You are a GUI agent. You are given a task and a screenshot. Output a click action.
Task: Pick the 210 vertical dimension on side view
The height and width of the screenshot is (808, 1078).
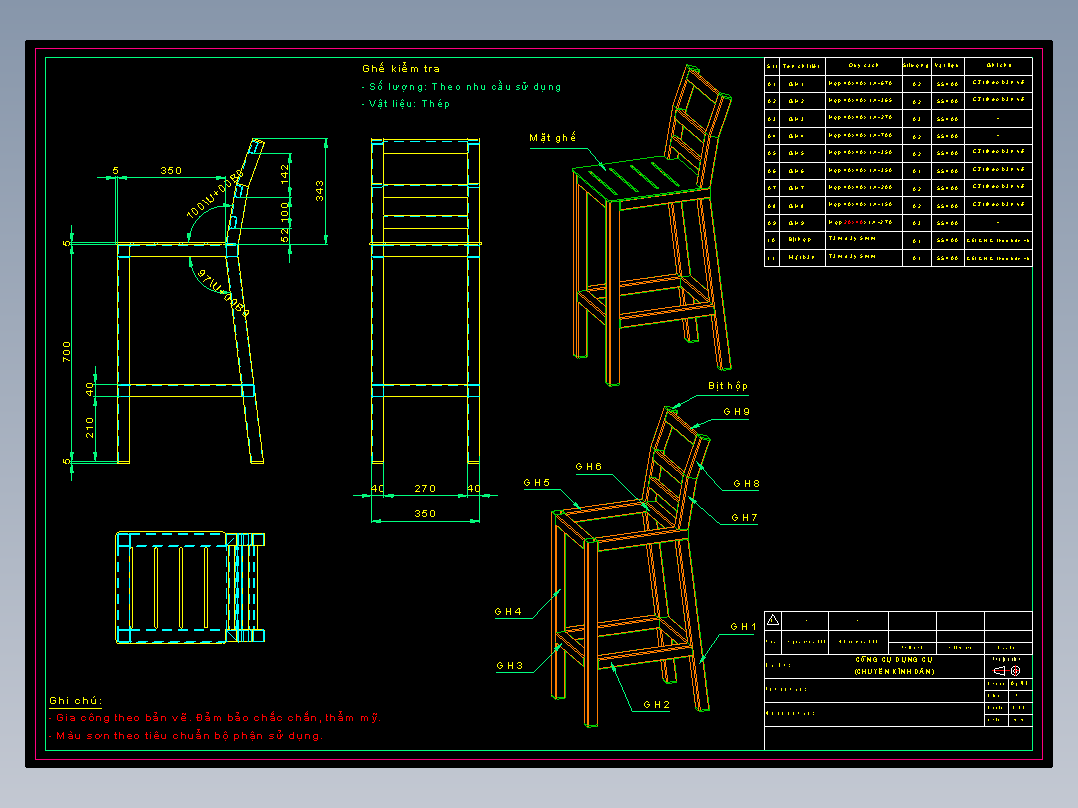pyautogui.click(x=89, y=428)
